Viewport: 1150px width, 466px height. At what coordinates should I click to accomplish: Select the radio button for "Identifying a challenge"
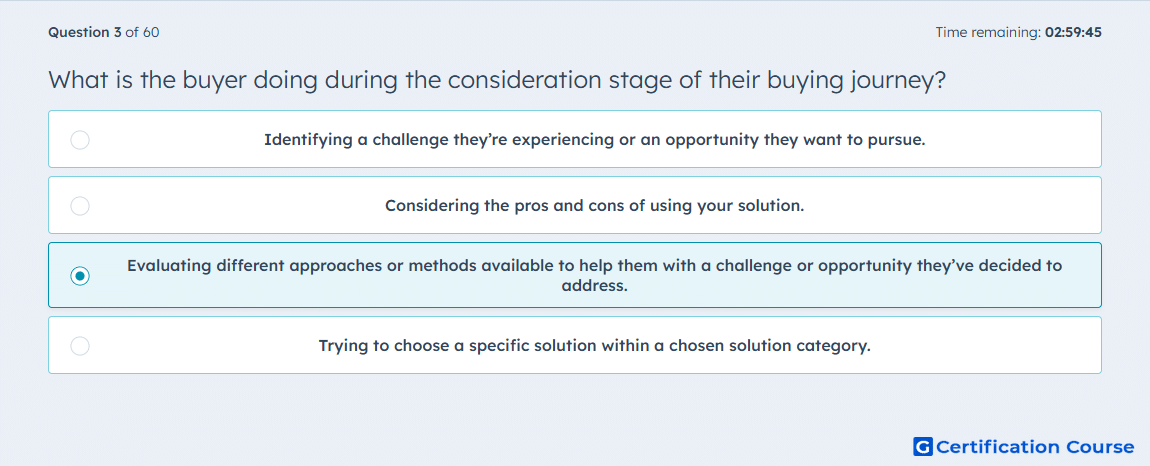[80, 139]
